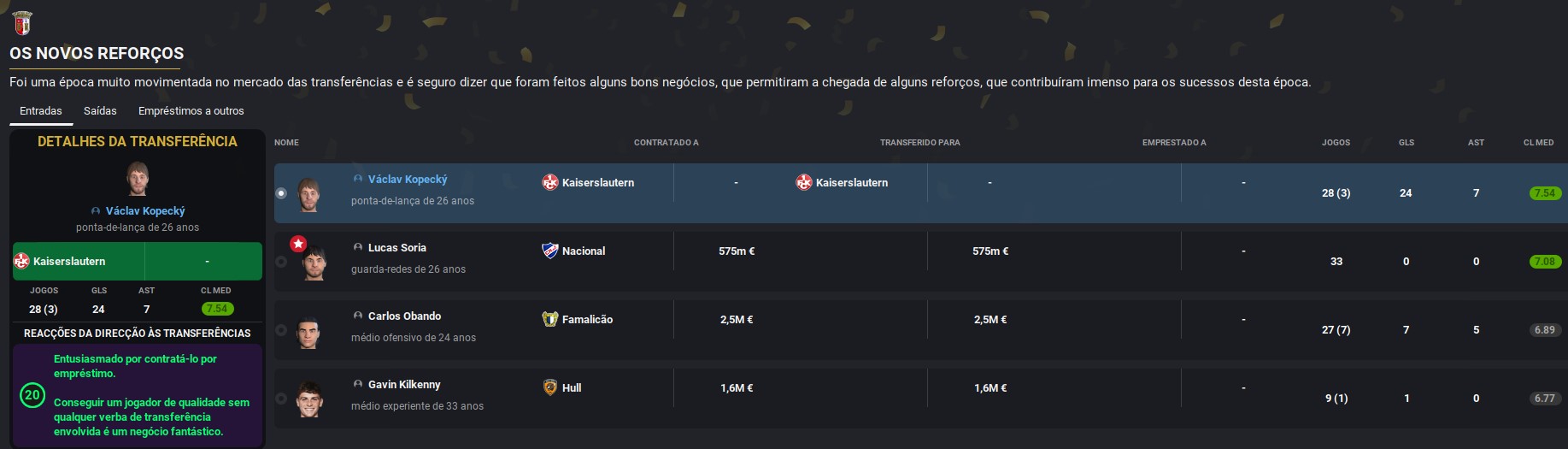Click the green 7.54 rating badge in the table
Viewport: 1568px width, 449px height.
[1545, 193]
